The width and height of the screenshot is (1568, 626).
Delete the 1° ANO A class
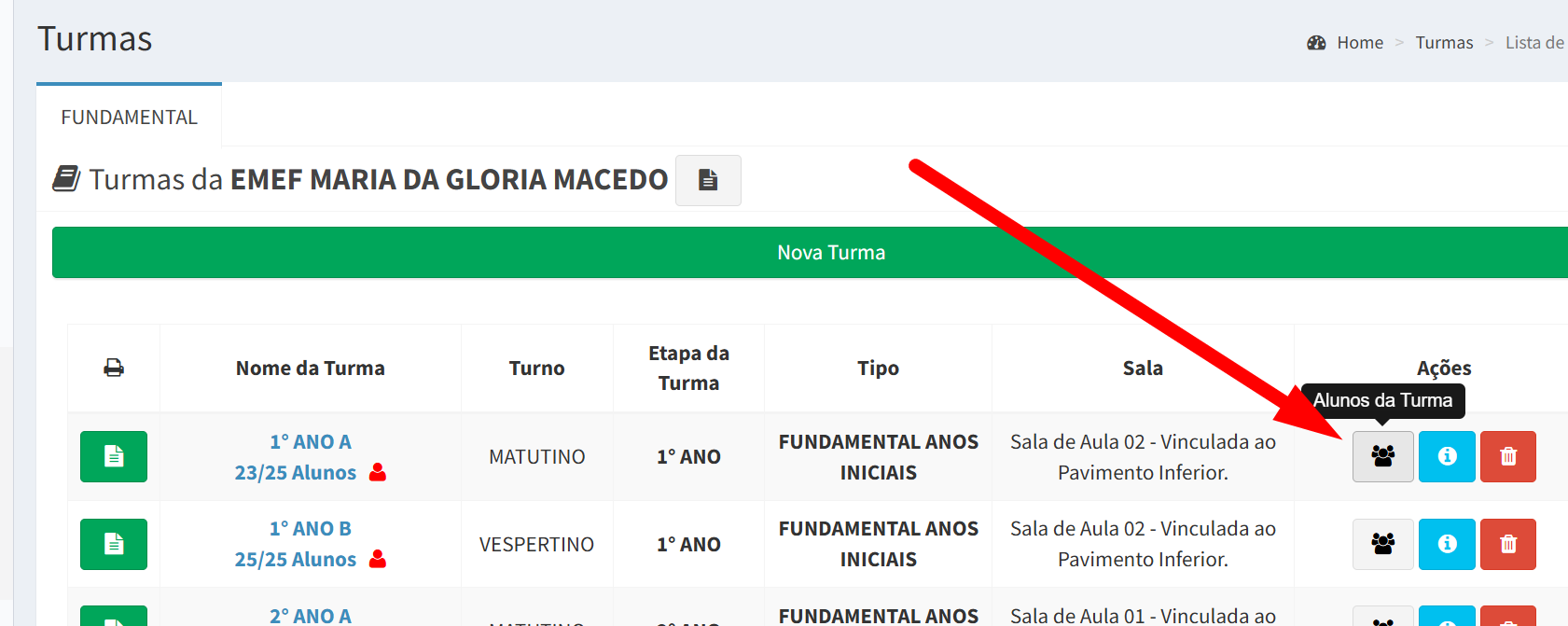[x=1507, y=456]
